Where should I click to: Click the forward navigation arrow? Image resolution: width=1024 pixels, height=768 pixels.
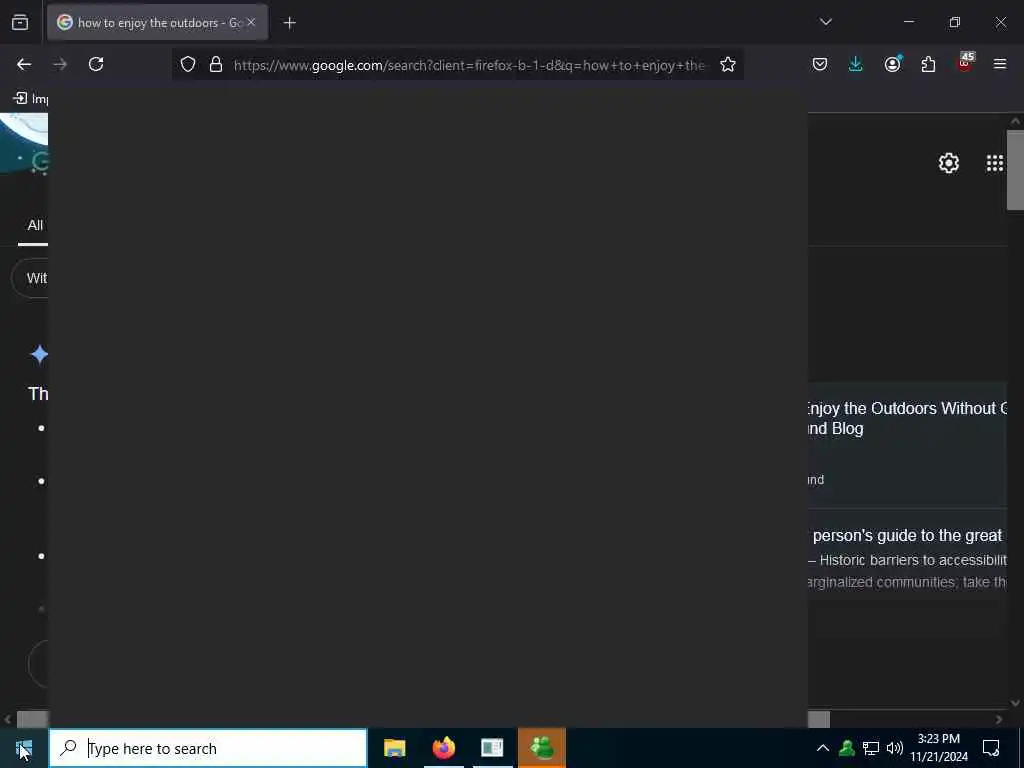[60, 64]
